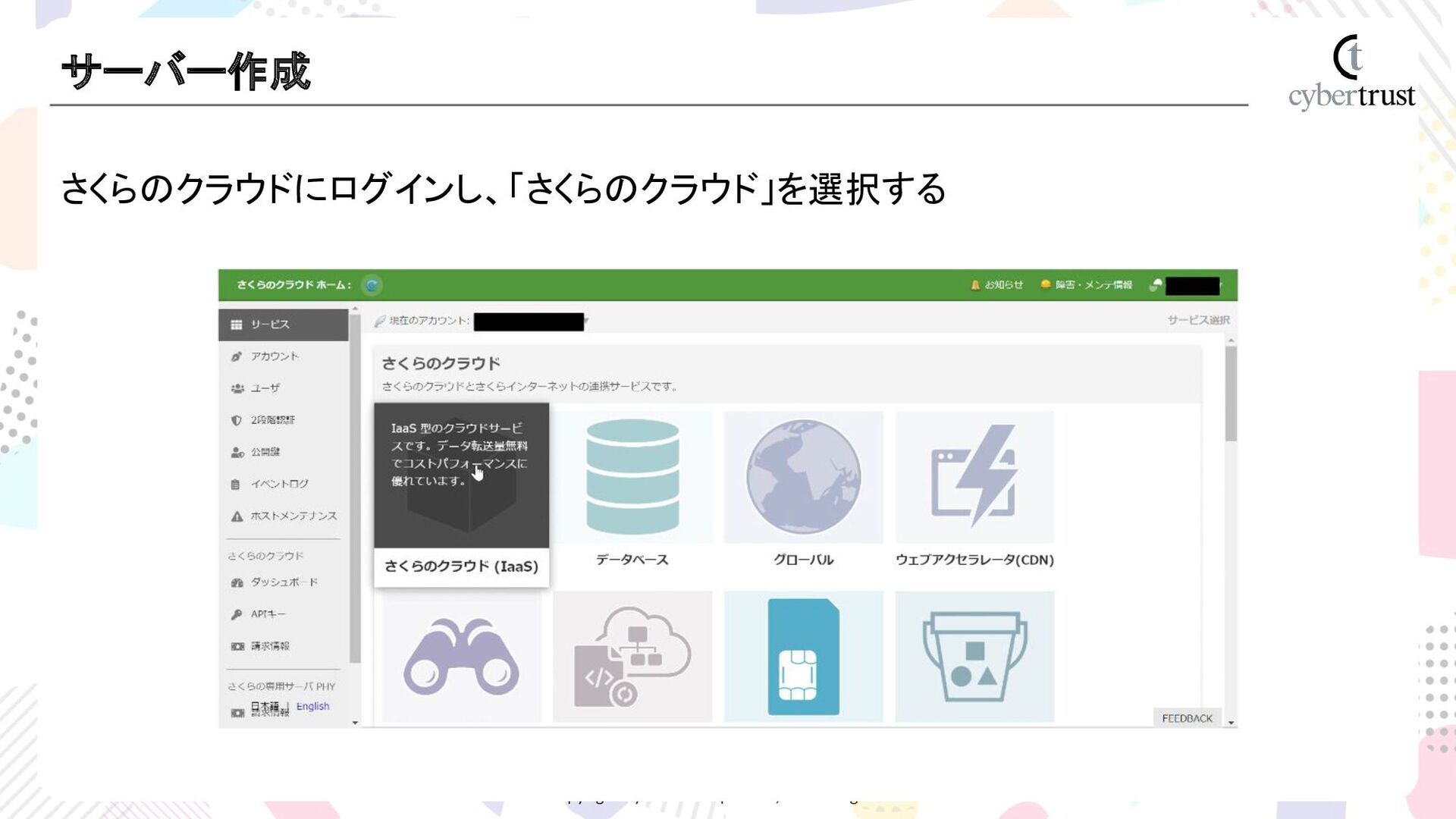Click the main panel vertical scrollbar thumb
Viewport: 1456px width, 819px height.
[x=1231, y=394]
